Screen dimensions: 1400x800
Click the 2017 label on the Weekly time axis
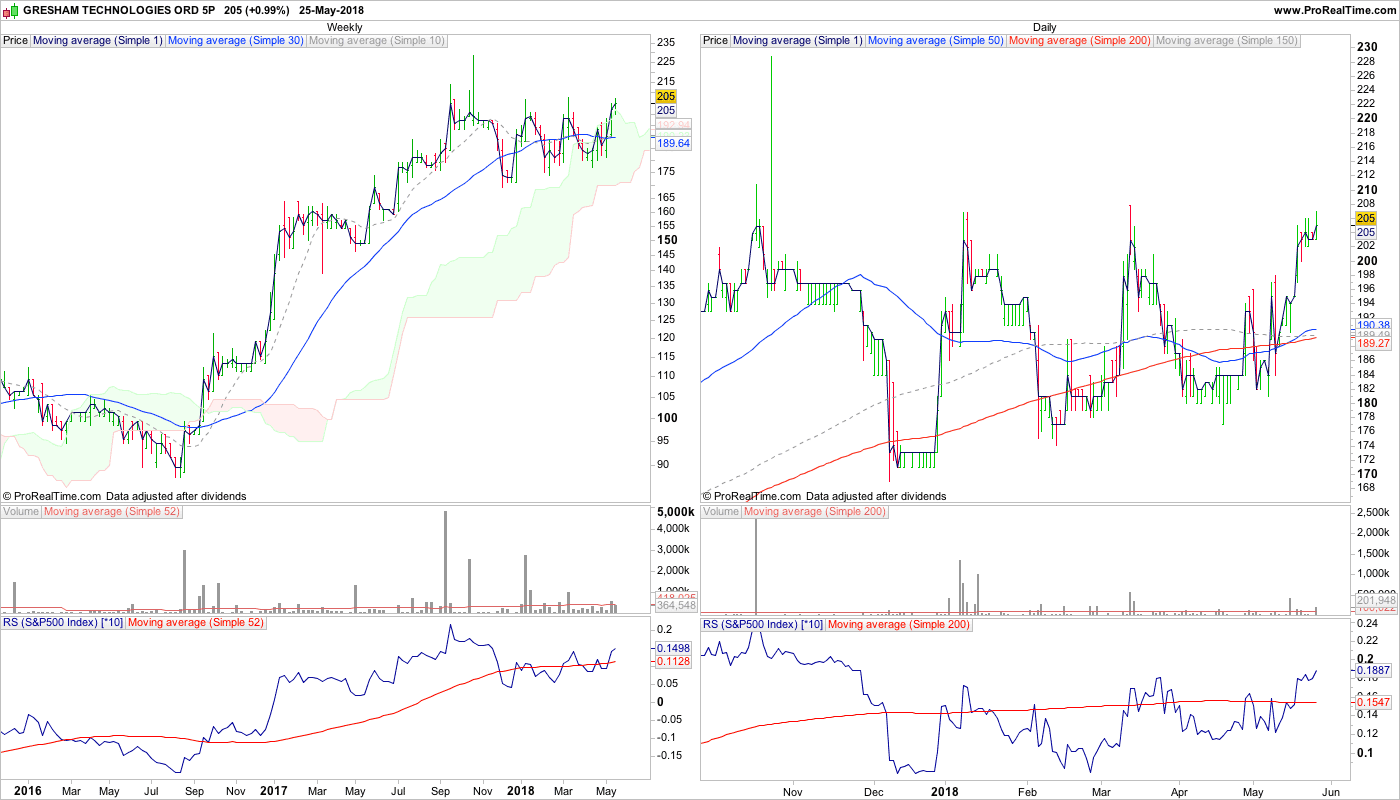click(x=274, y=791)
